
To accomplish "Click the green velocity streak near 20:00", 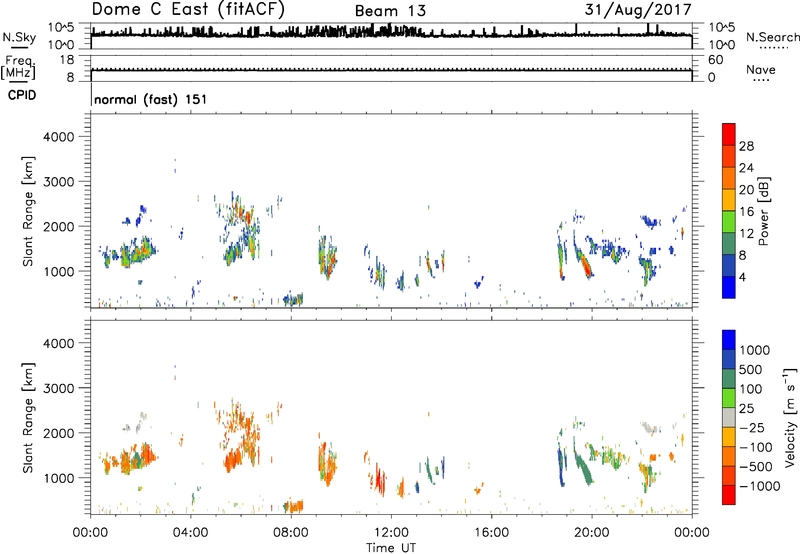I will pyautogui.click(x=582, y=468).
